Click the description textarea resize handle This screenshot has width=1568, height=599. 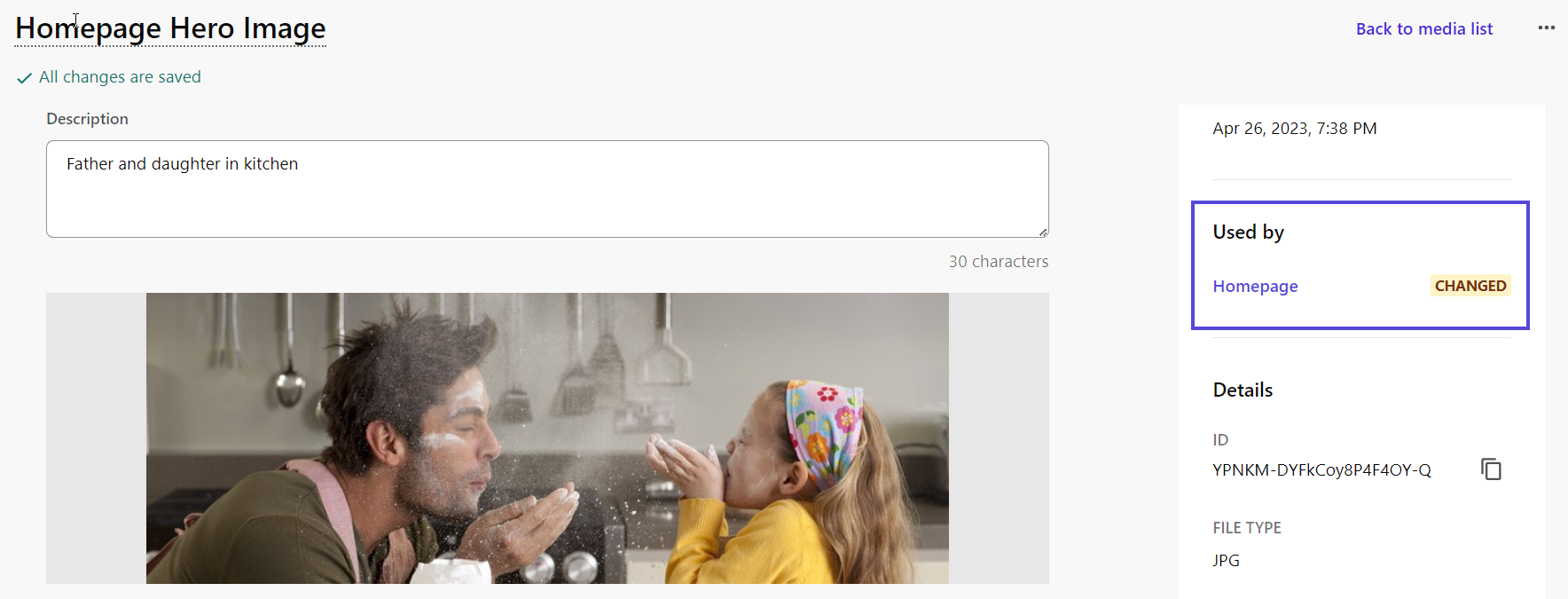point(1043,232)
